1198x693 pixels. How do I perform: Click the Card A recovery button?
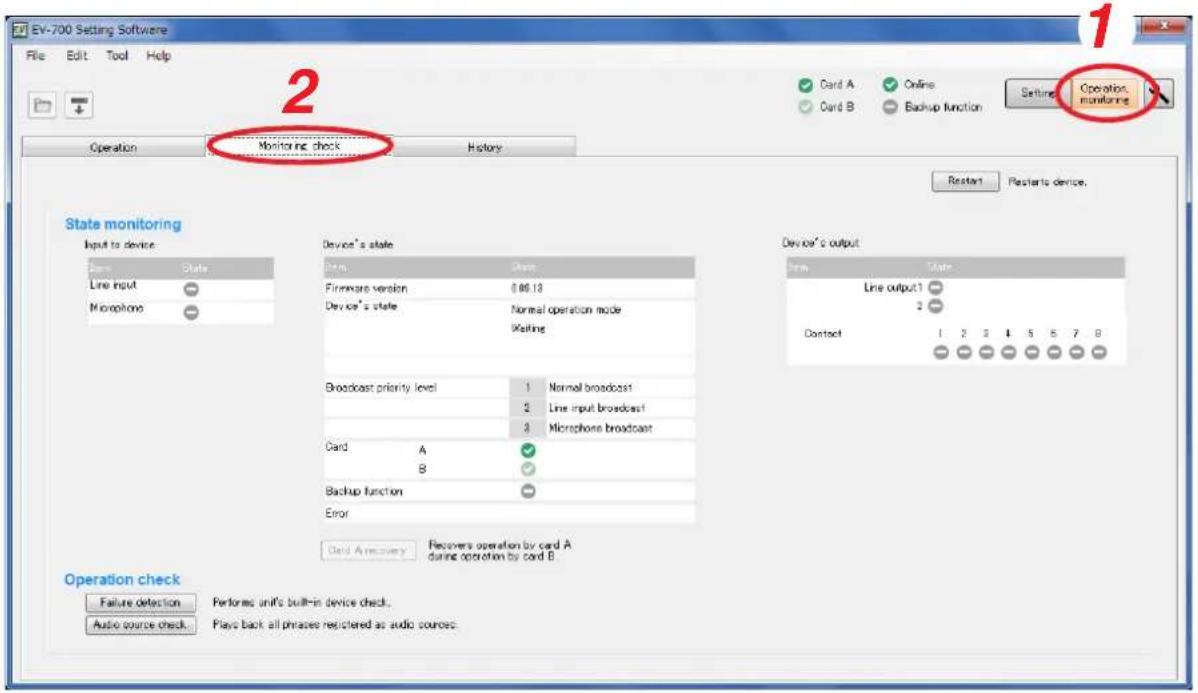[367, 550]
